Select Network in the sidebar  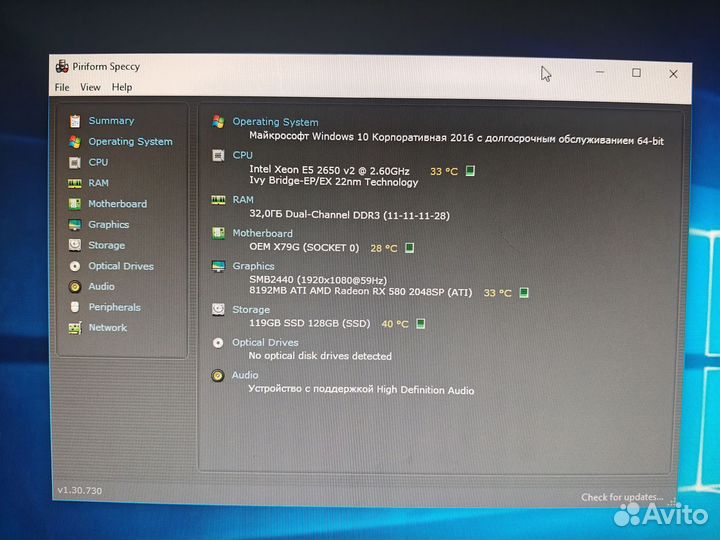(107, 327)
